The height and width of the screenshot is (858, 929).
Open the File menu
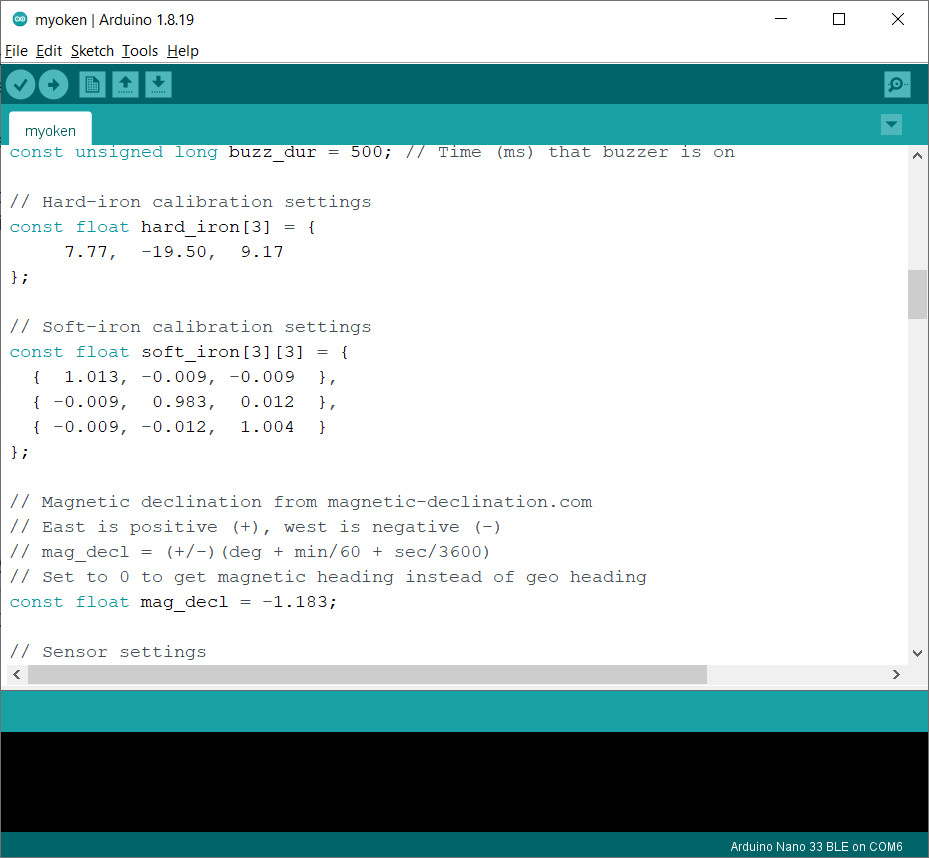16,50
